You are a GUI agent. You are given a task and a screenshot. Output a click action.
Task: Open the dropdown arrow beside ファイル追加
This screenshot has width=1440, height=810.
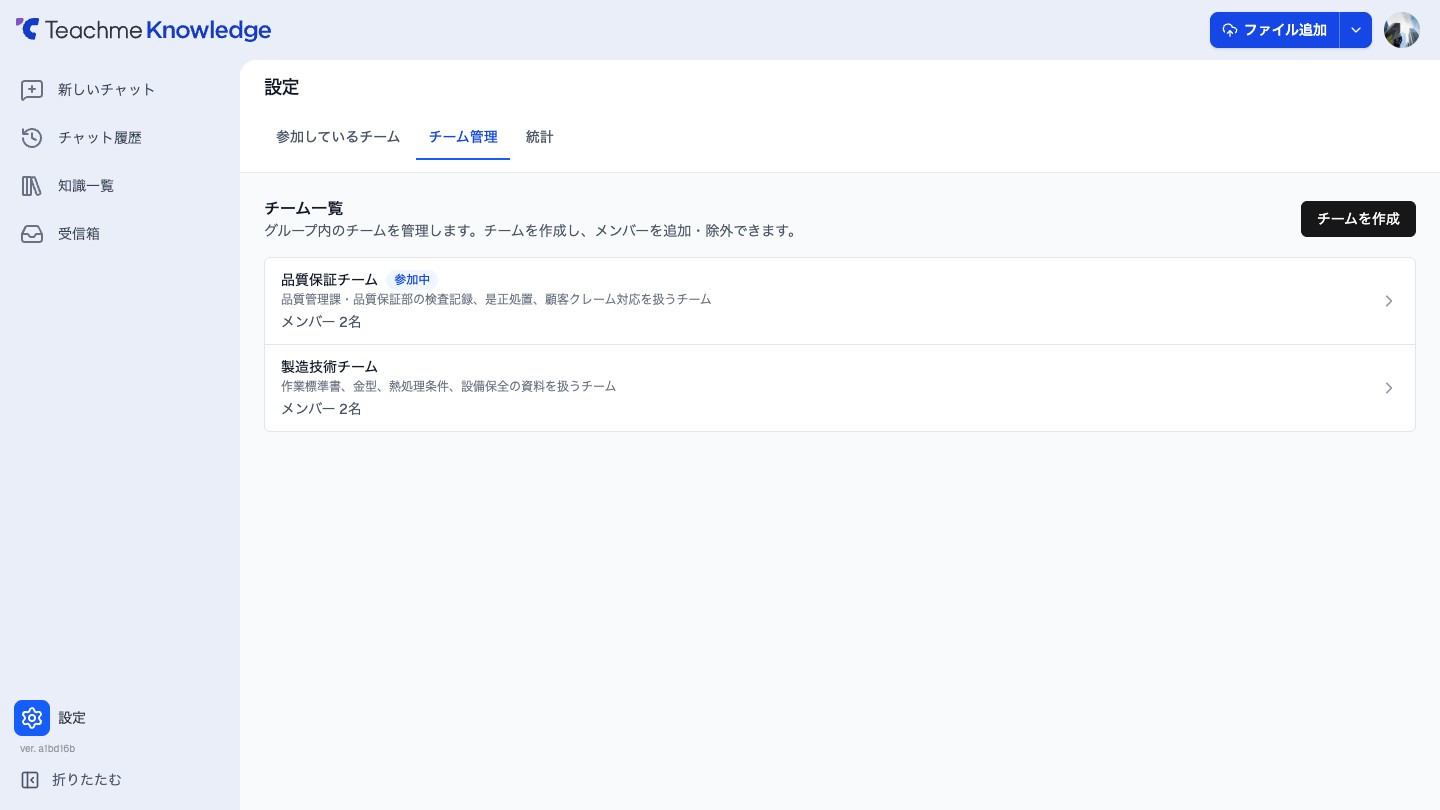coord(1356,30)
